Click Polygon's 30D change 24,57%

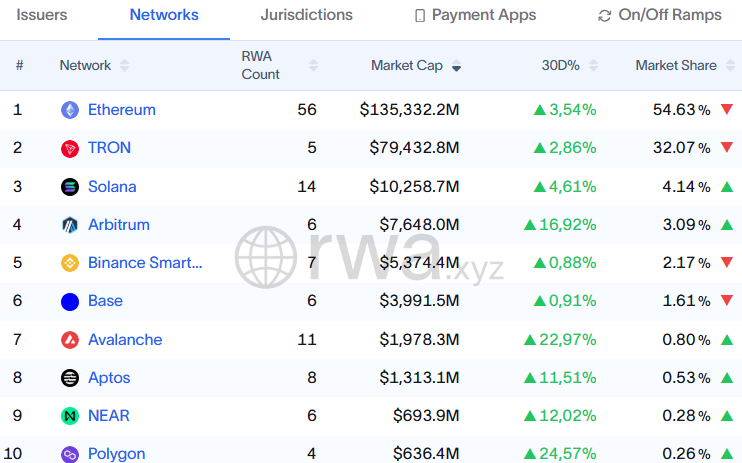click(560, 454)
